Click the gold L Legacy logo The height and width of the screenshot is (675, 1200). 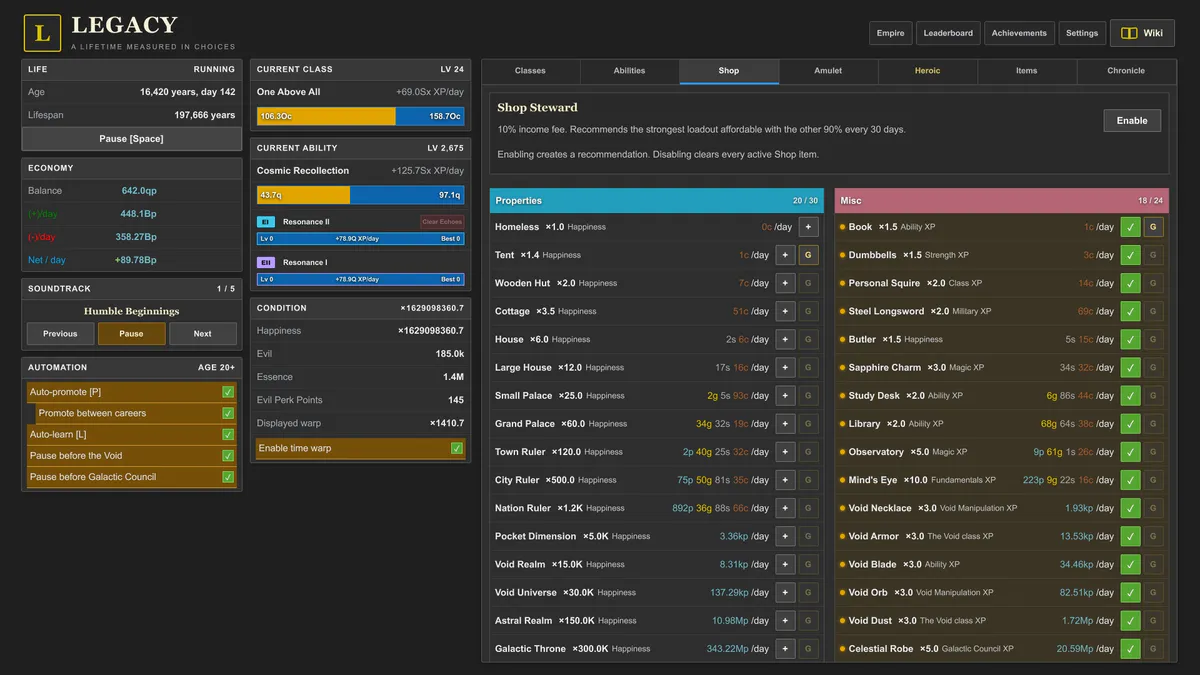pyautogui.click(x=42, y=33)
